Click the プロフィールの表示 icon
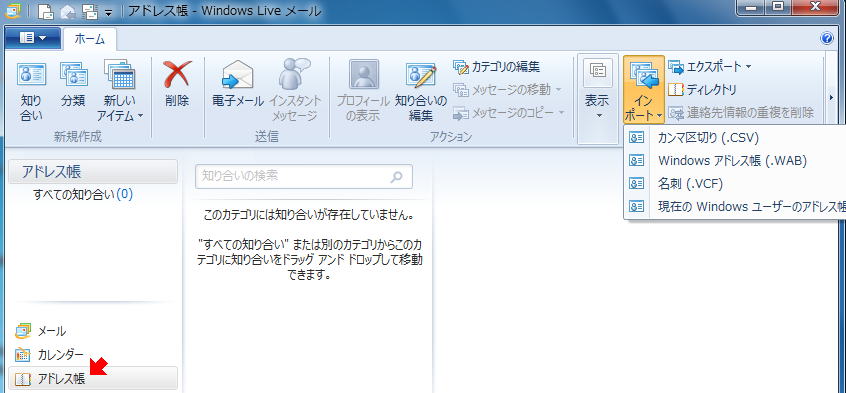 364,74
